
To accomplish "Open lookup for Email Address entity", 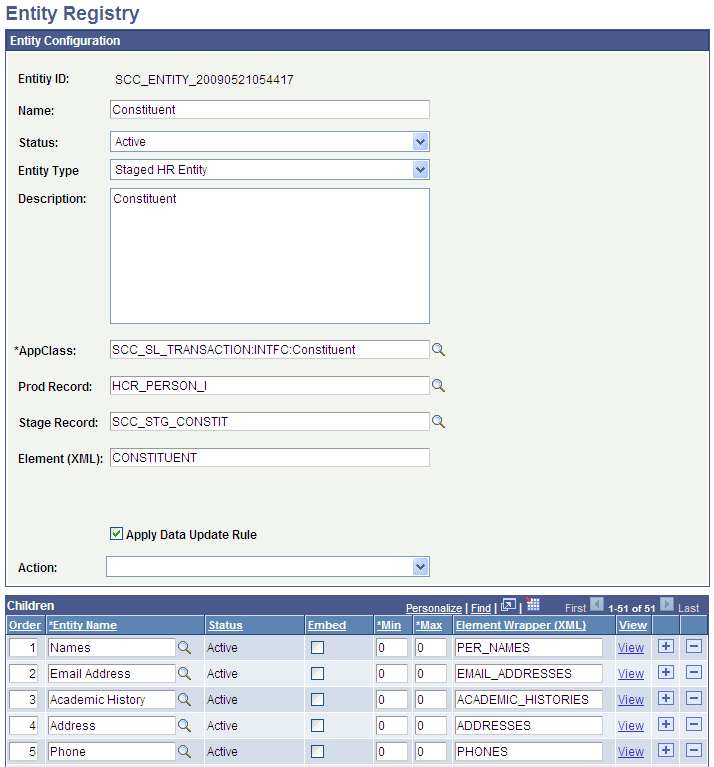I will 184,674.
